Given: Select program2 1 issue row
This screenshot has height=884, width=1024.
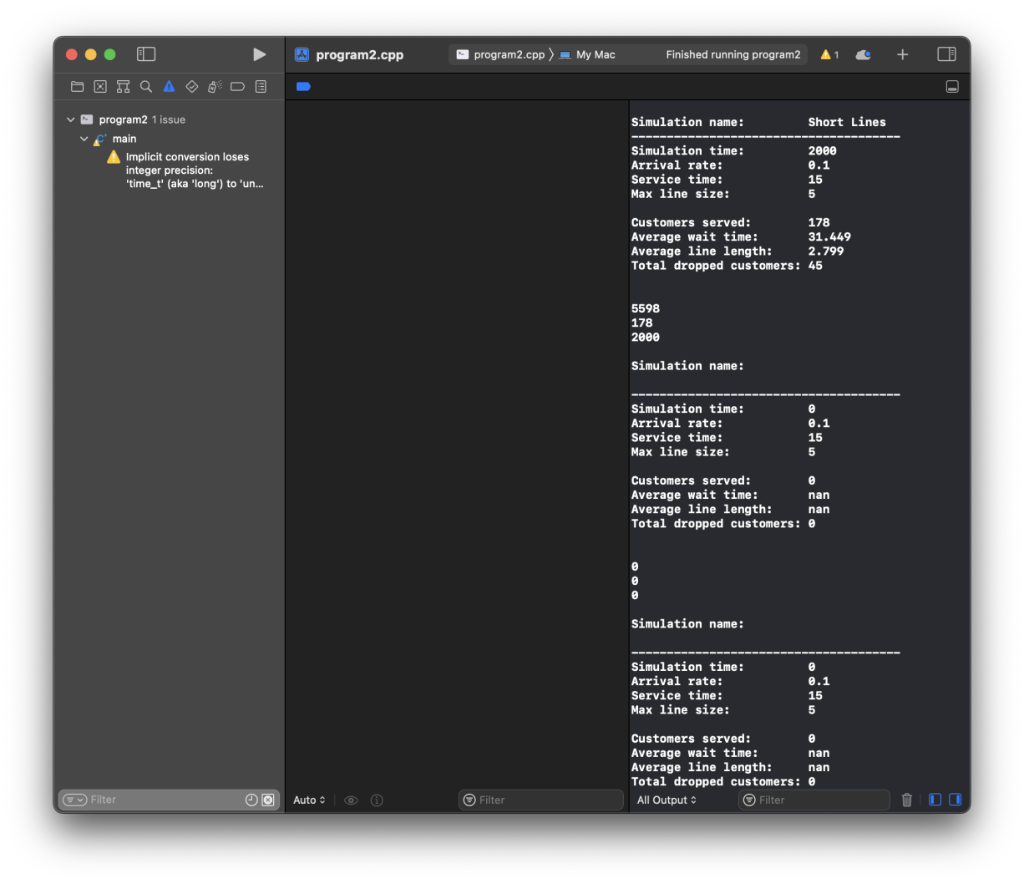Looking at the screenshot, I should coord(170,119).
